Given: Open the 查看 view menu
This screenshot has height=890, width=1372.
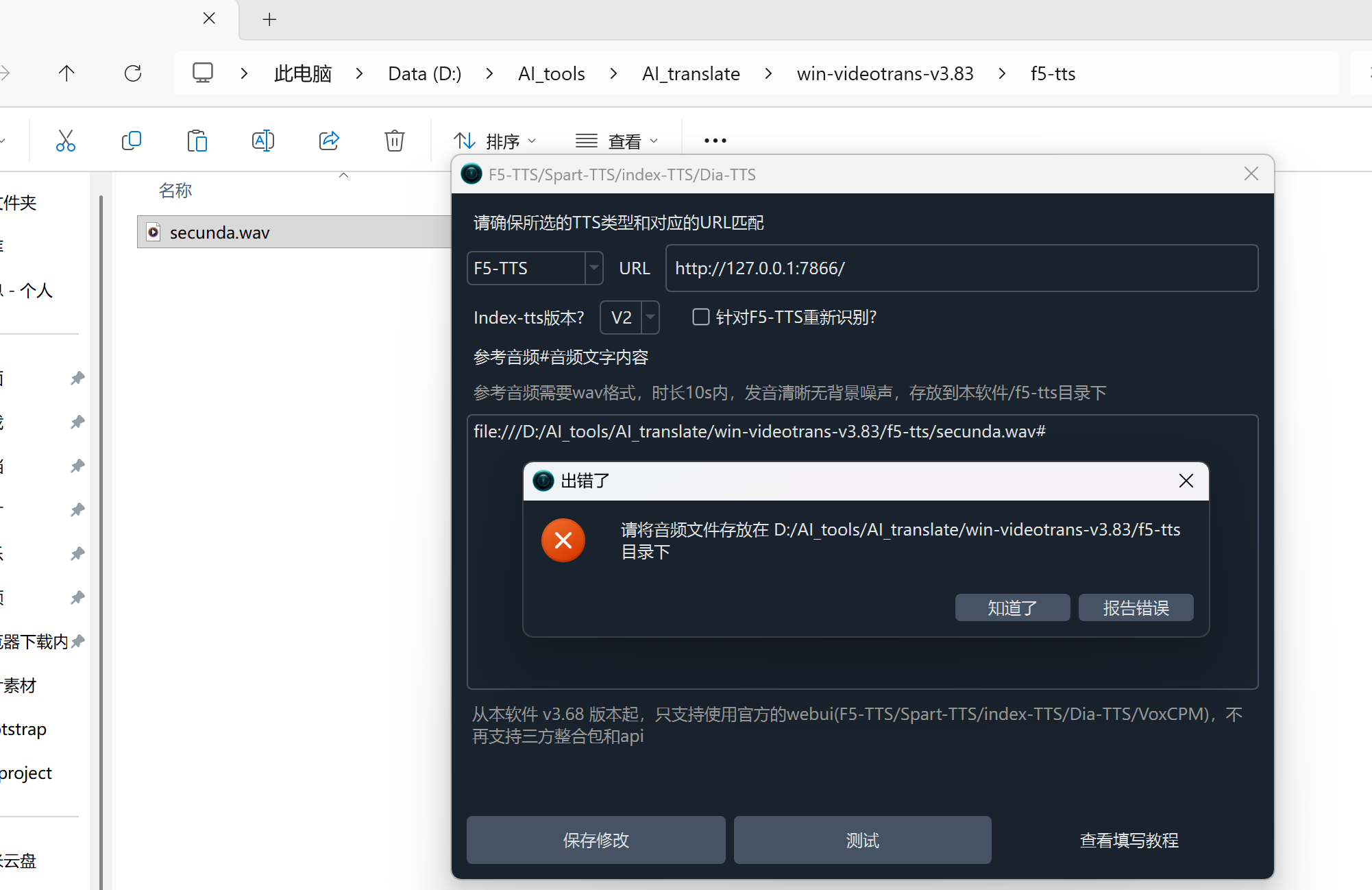Looking at the screenshot, I should [616, 141].
